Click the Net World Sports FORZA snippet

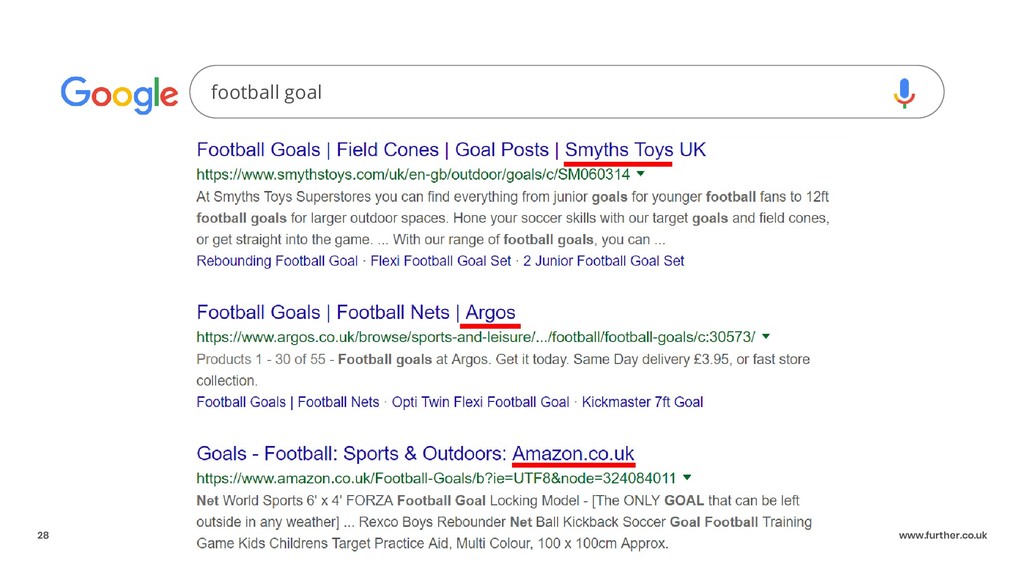pyautogui.click(x=504, y=522)
